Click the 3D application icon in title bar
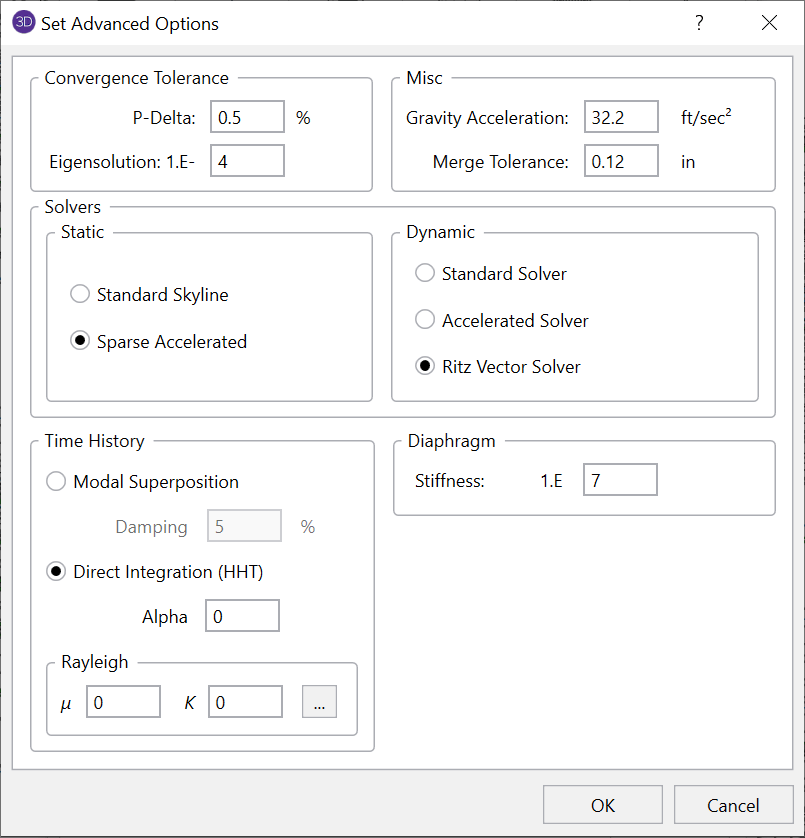Viewport: 805px width, 838px height. (23, 23)
